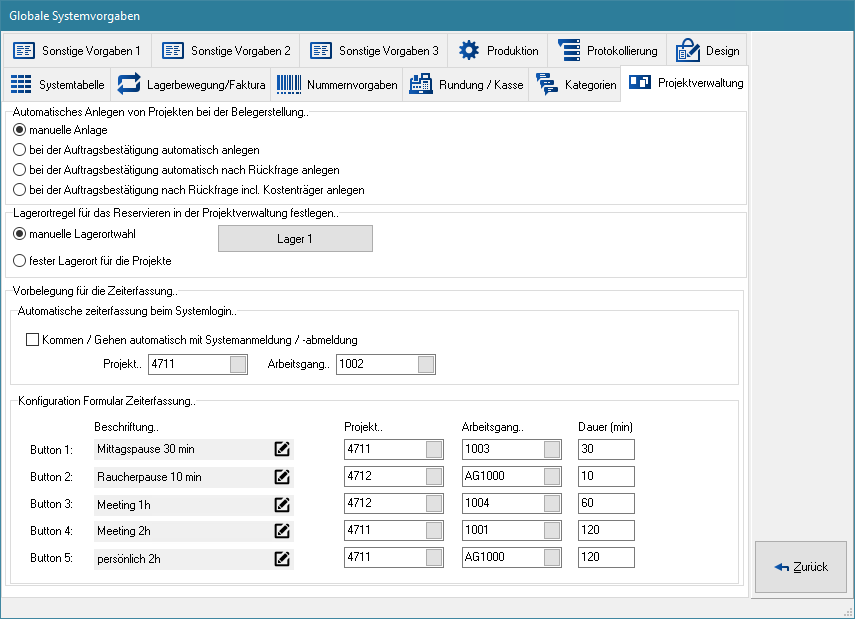The width and height of the screenshot is (855, 619).
Task: Enable Kommen / Gehen automatisch checkbox
Action: pos(33,340)
